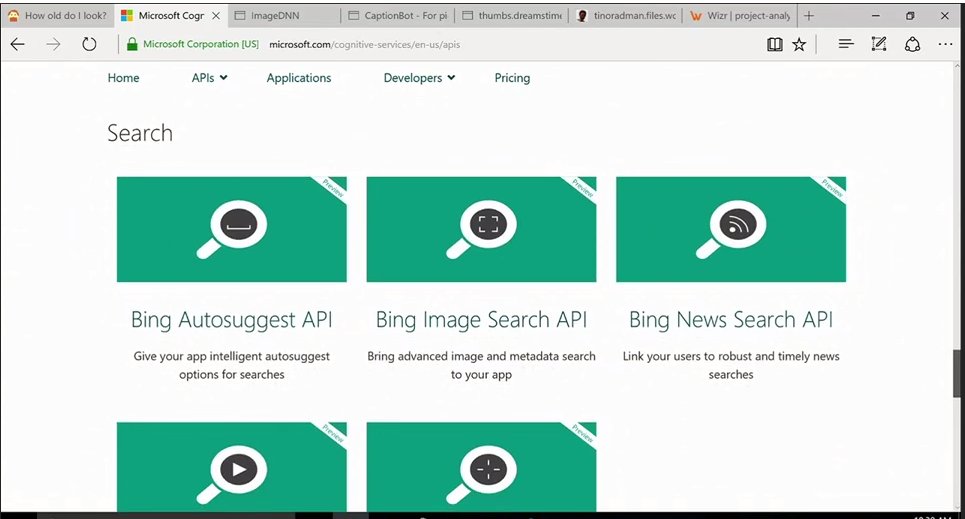Open the Pricing nav link
Image resolution: width=965 pixels, height=519 pixels.
[512, 78]
